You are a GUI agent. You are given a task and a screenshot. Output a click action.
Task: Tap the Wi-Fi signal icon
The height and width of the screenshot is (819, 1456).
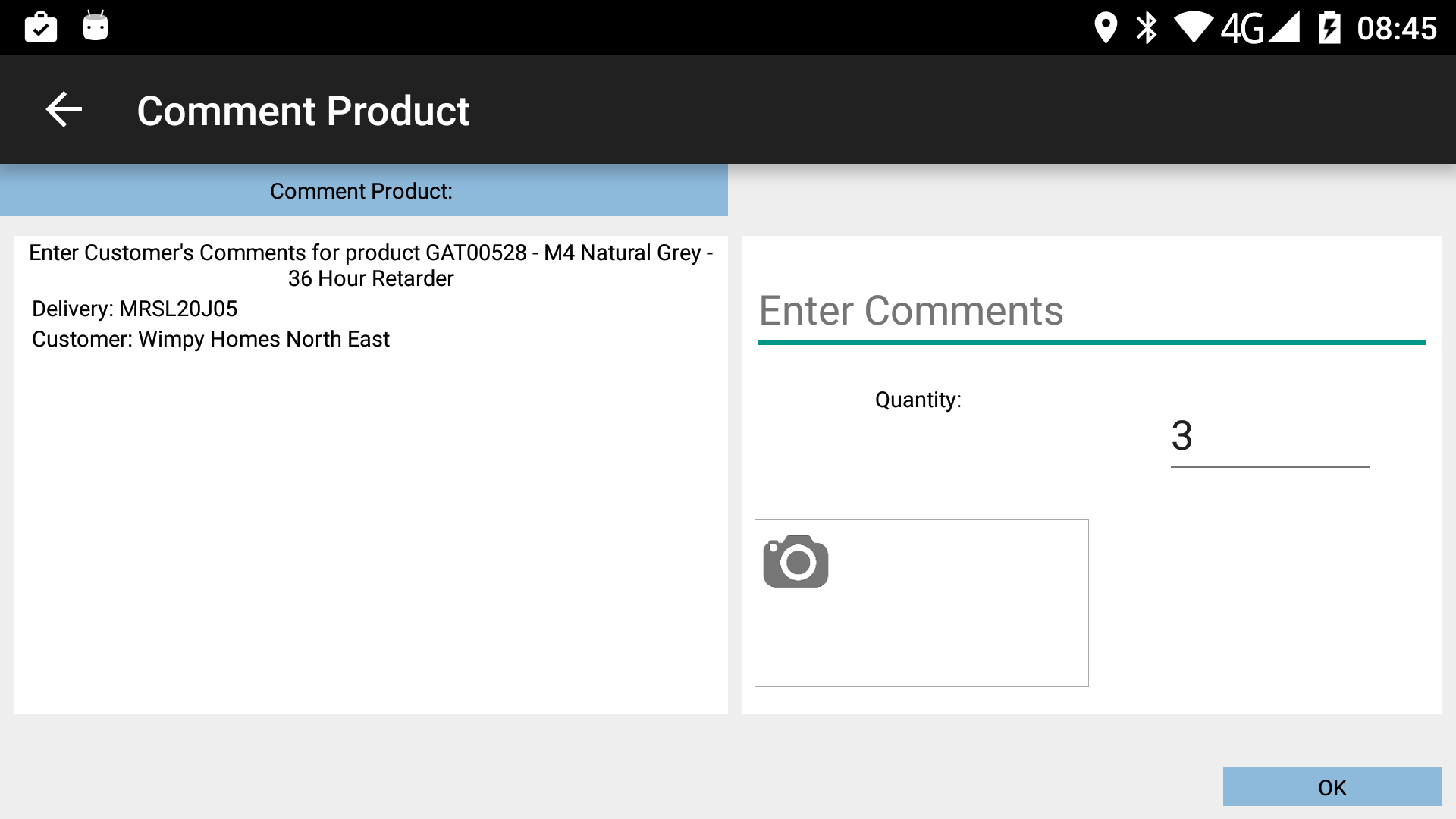click(x=1194, y=28)
